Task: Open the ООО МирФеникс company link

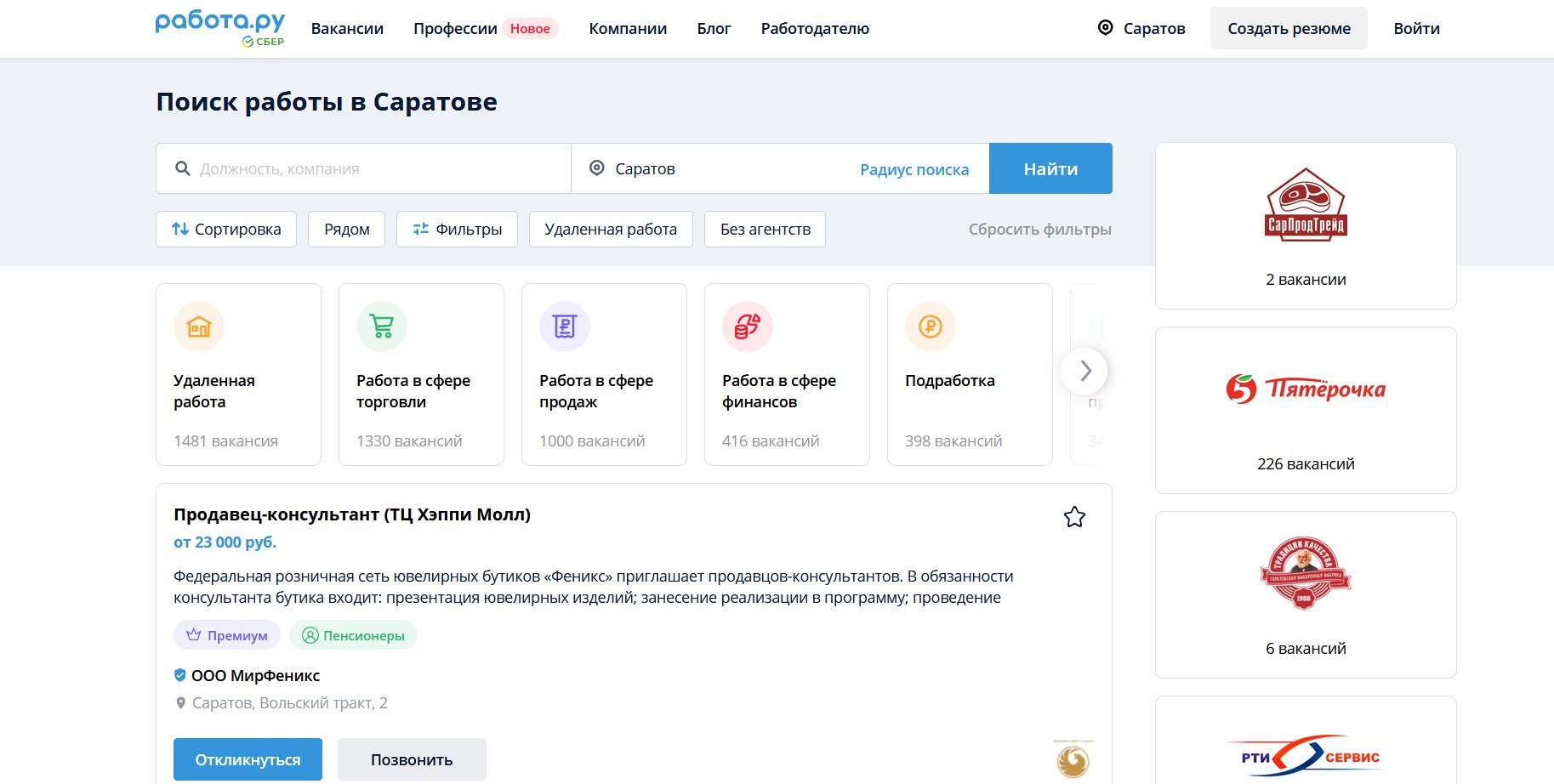Action: point(255,676)
